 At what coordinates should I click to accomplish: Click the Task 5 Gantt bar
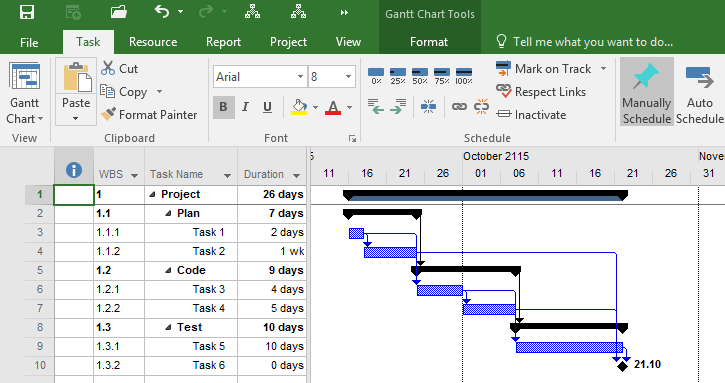pos(569,347)
